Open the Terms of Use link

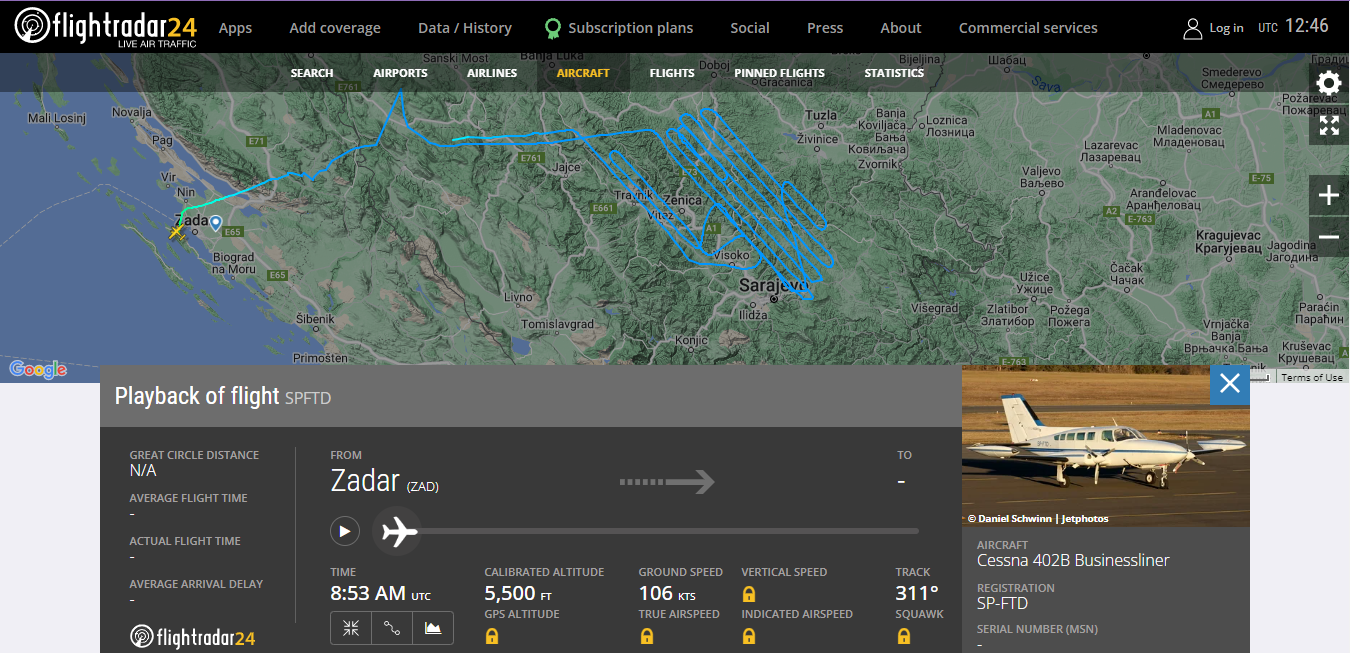1312,377
